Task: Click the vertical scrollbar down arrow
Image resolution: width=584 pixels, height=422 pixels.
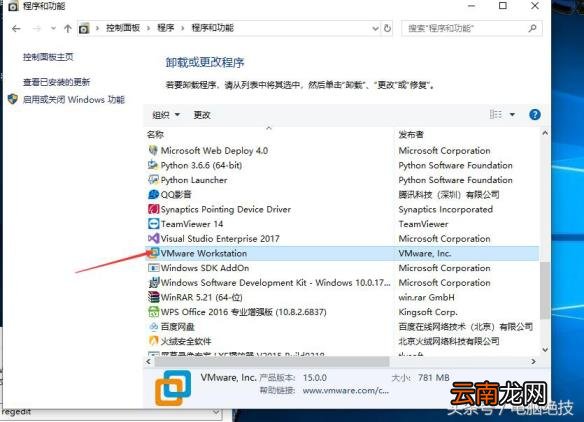Action: [545, 349]
